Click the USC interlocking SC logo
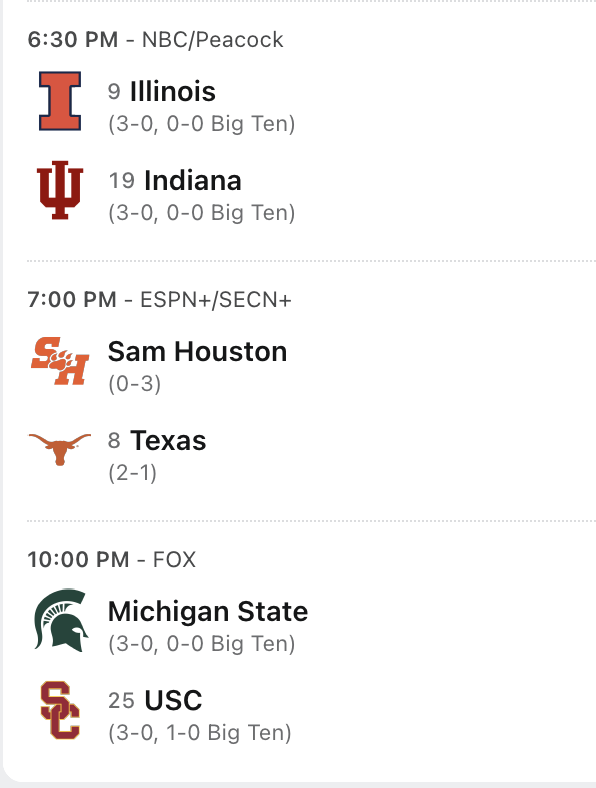 click(60, 710)
